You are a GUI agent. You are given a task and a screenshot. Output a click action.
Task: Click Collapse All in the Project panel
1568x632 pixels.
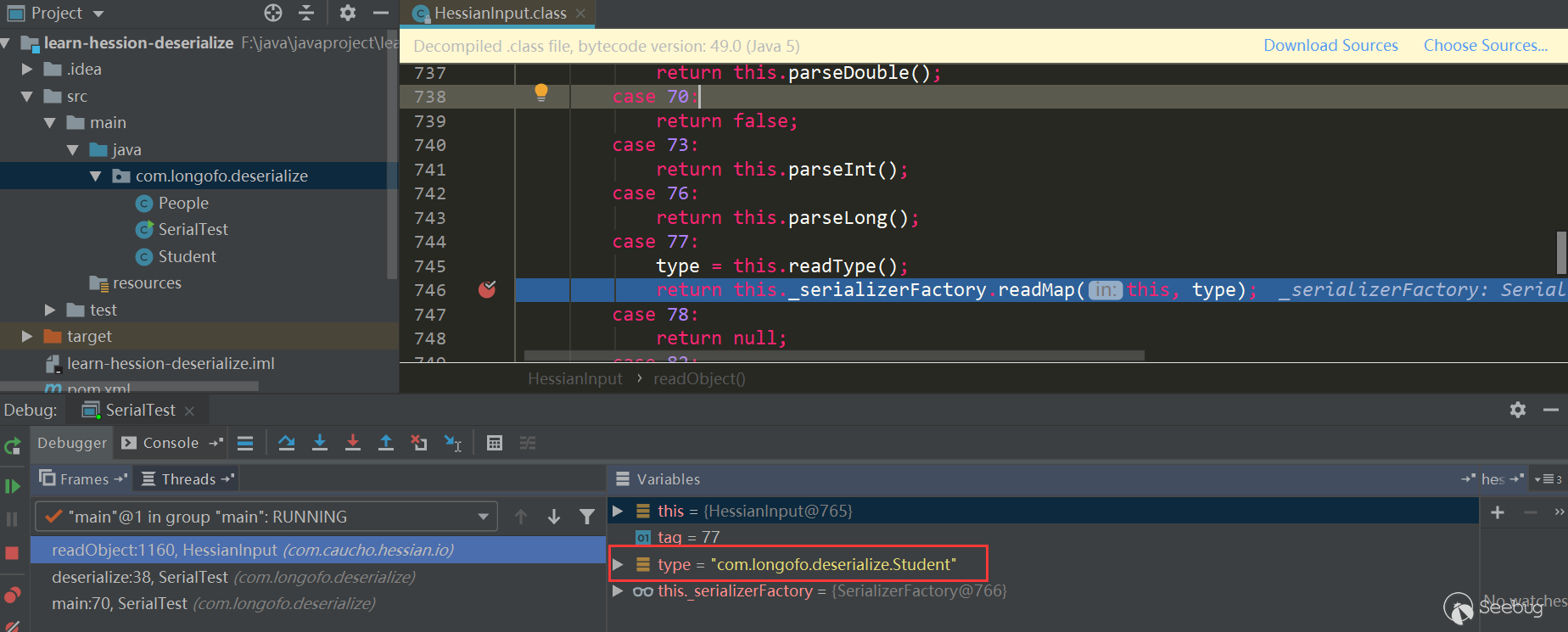pyautogui.click(x=306, y=13)
